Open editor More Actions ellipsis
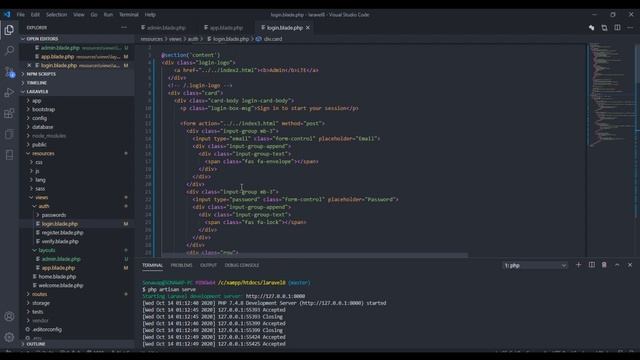This screenshot has height=360, width=640. click(x=630, y=28)
